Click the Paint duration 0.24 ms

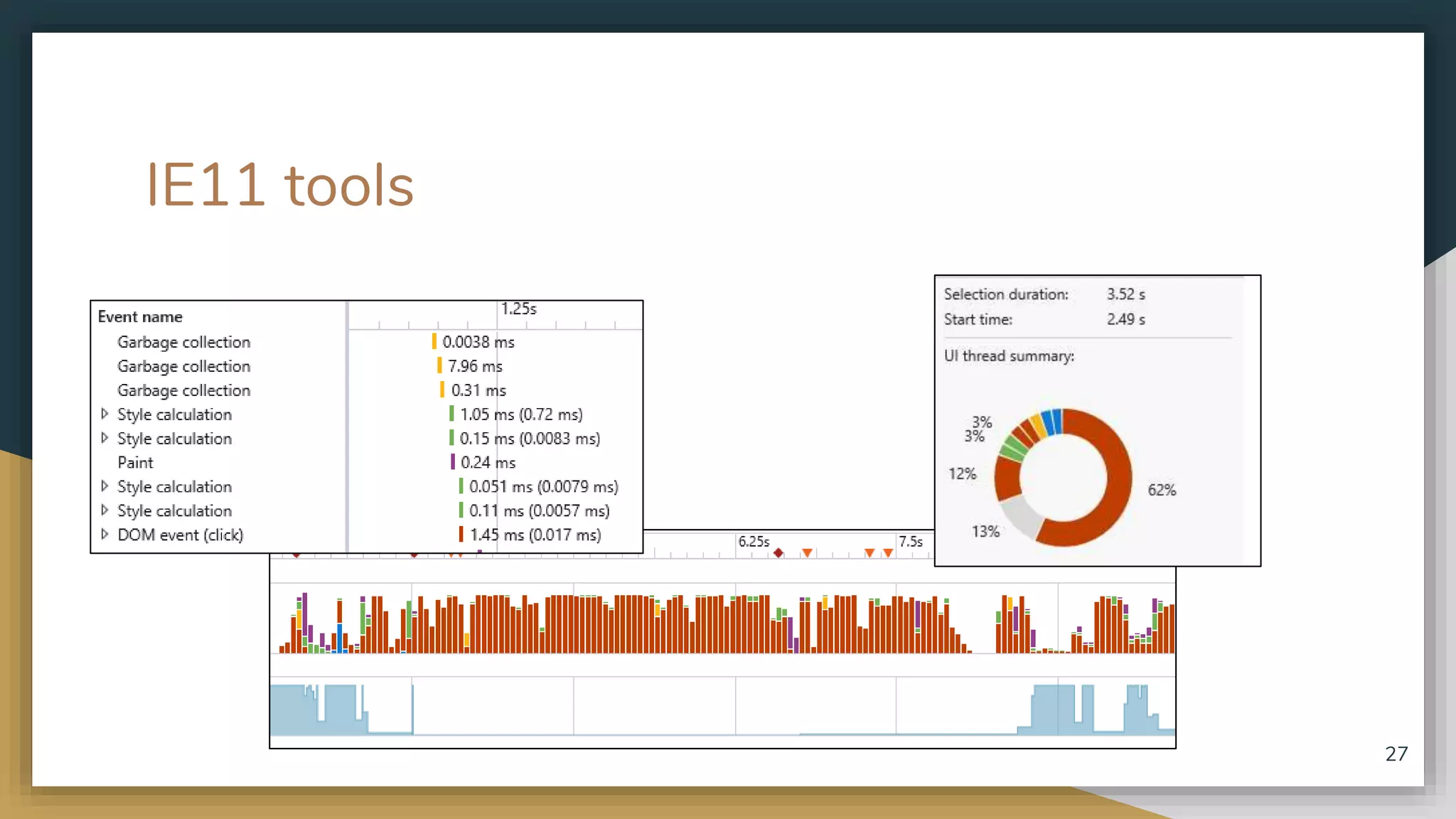click(488, 463)
